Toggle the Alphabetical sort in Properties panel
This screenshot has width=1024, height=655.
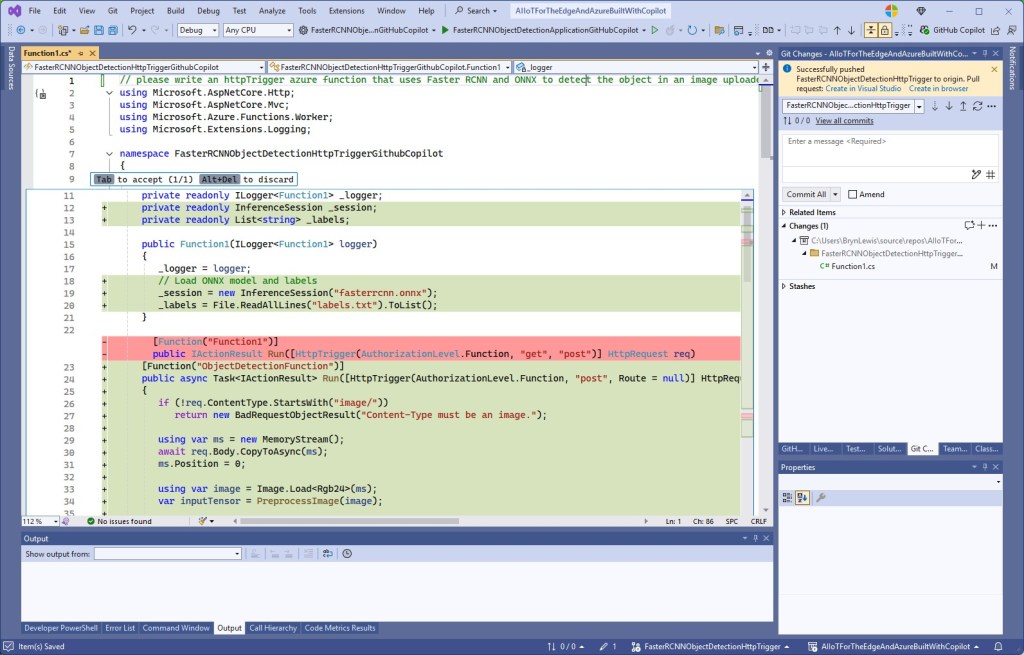(802, 497)
